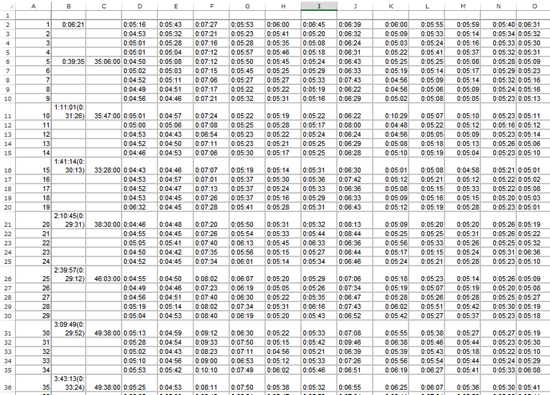Click cell C31 showing 49:38:00
The image size is (550, 395).
(104, 329)
